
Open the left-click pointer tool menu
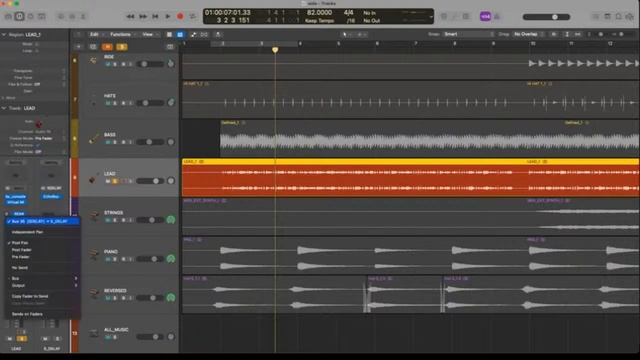click(x=347, y=35)
